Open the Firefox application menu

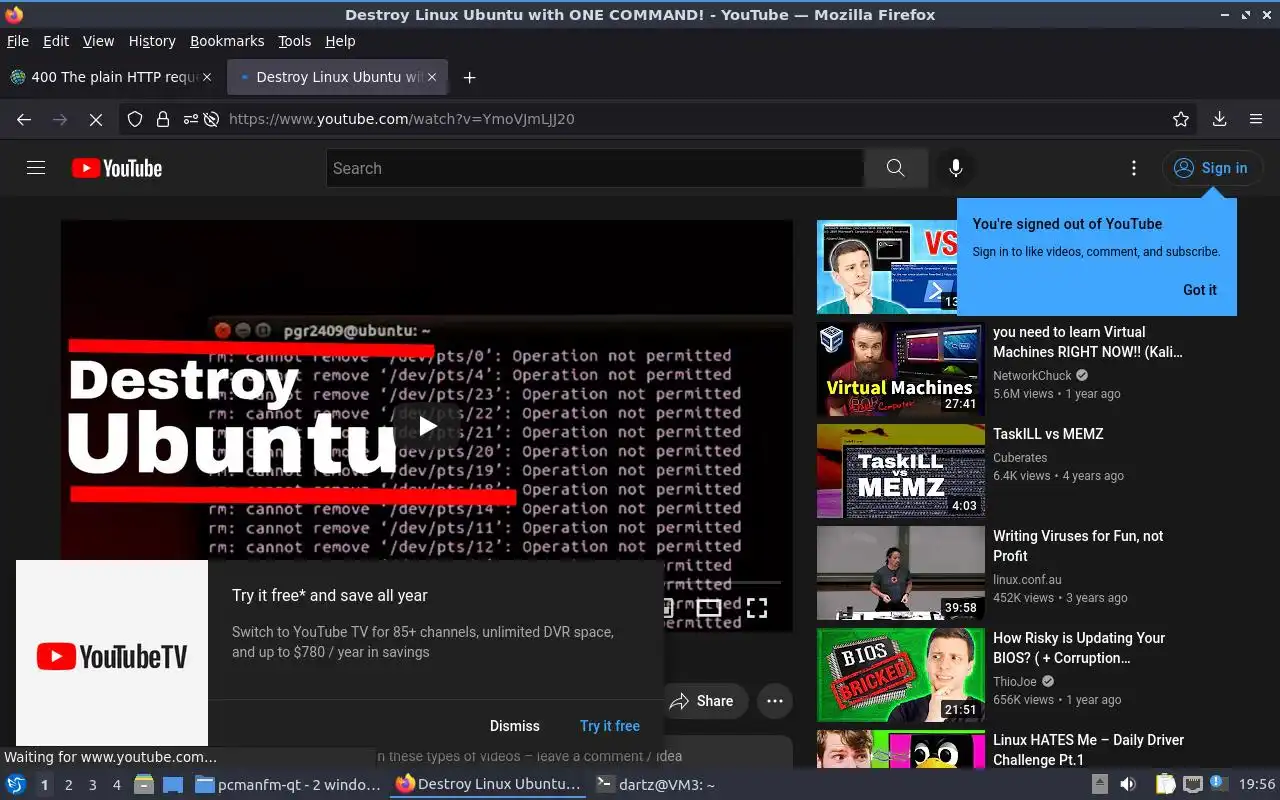(x=1256, y=119)
